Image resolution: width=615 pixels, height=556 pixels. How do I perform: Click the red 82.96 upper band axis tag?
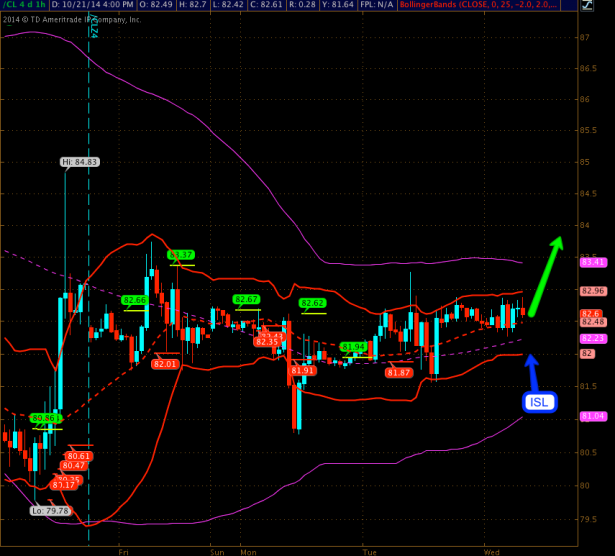tap(592, 291)
